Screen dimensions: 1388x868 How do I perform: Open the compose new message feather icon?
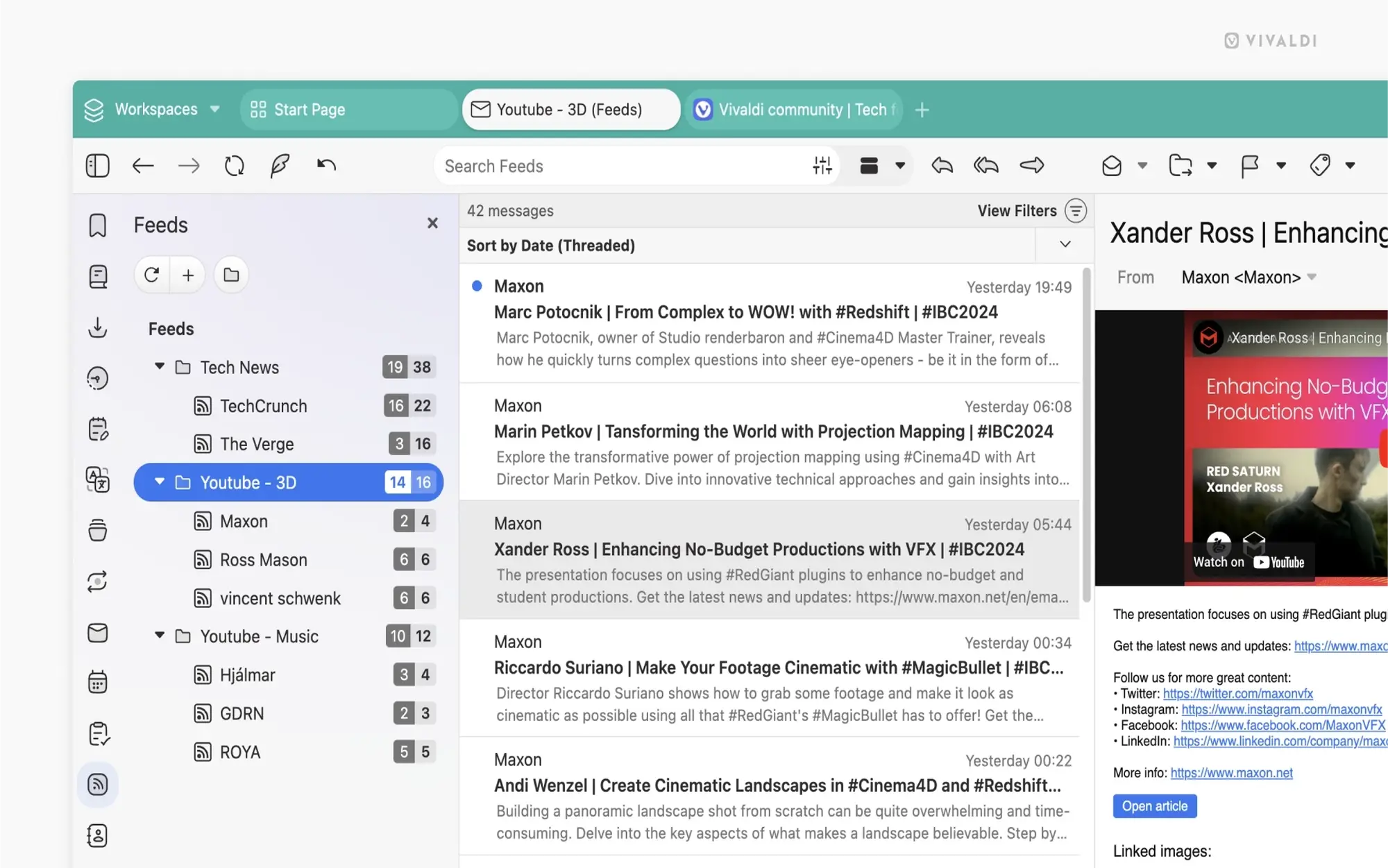coord(280,165)
